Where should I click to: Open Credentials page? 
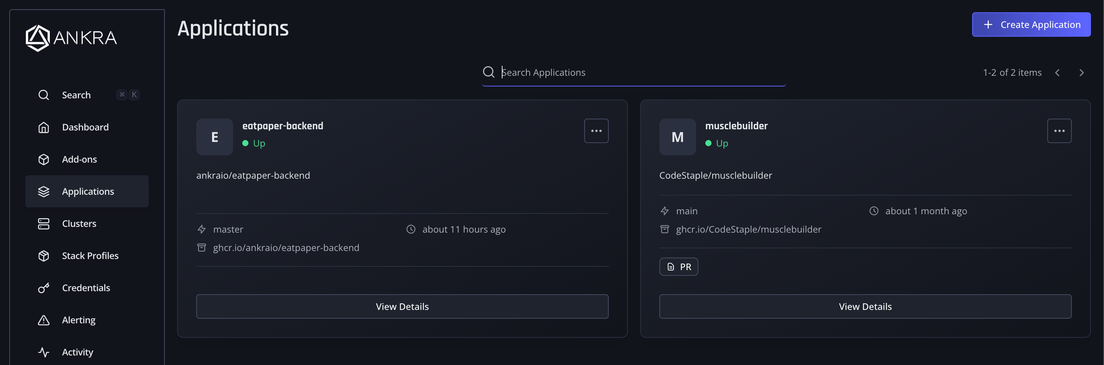tap(87, 288)
